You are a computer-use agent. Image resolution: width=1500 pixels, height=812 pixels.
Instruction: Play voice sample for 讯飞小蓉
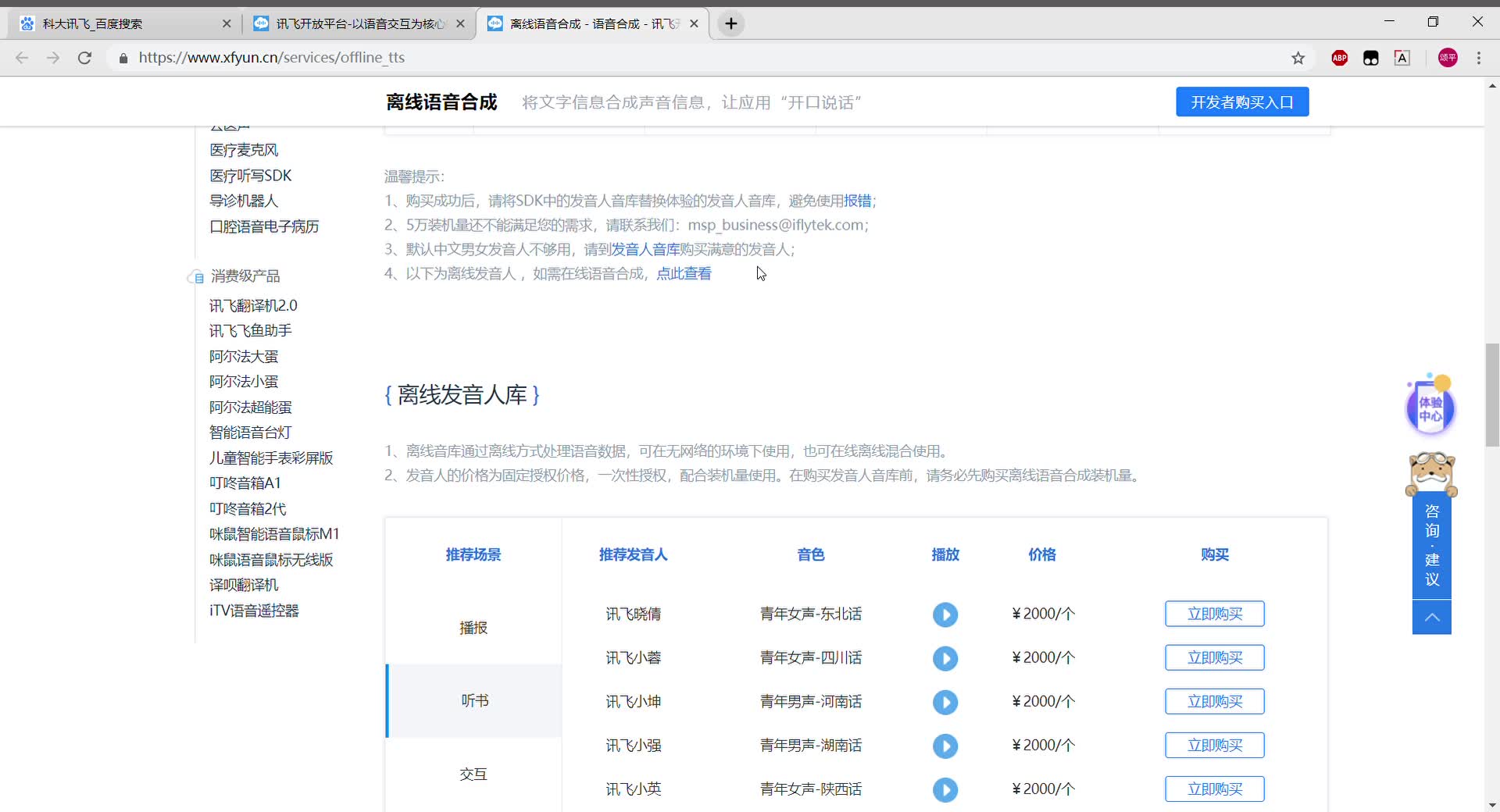point(945,658)
